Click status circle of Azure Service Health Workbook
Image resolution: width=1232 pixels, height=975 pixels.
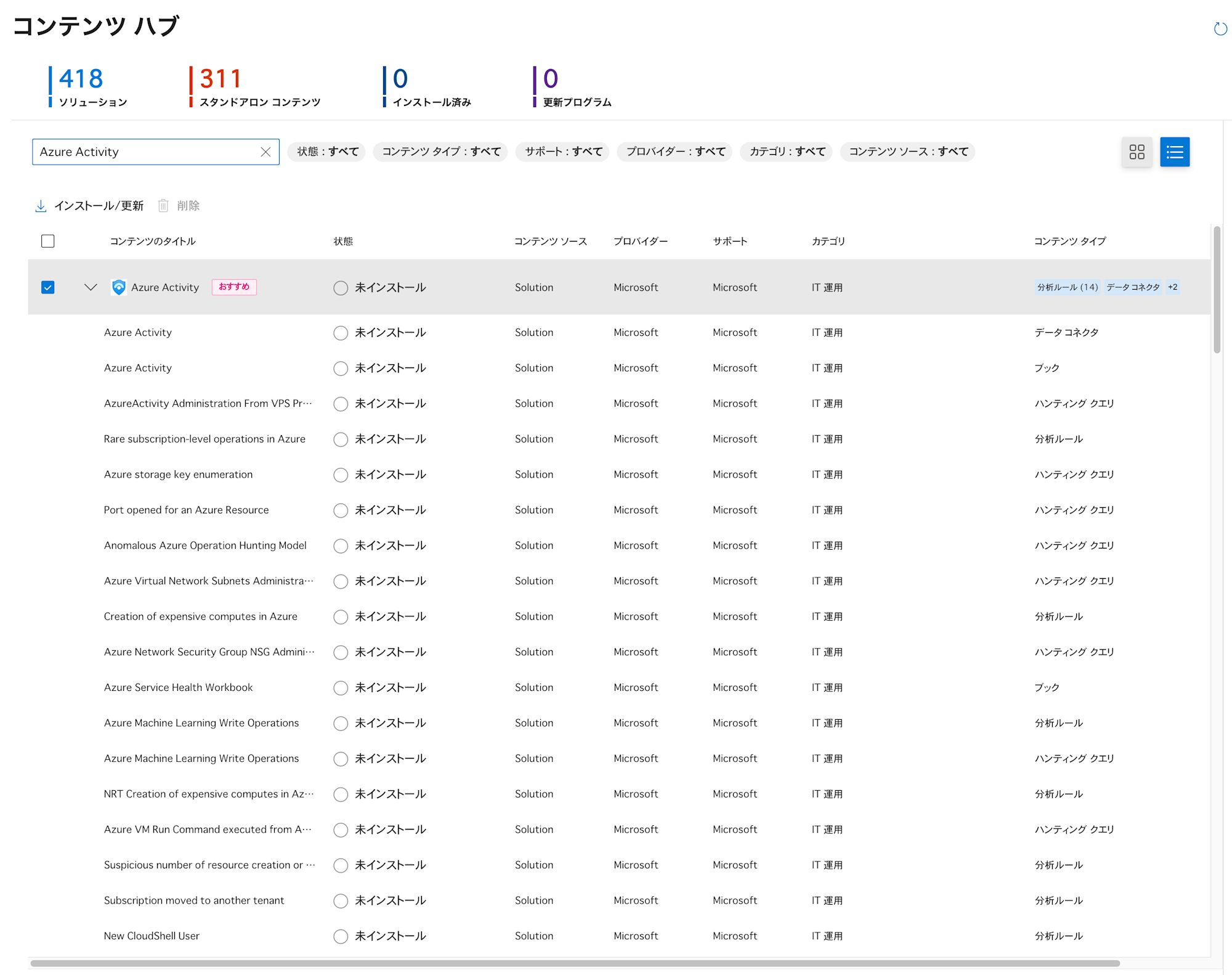tap(341, 688)
